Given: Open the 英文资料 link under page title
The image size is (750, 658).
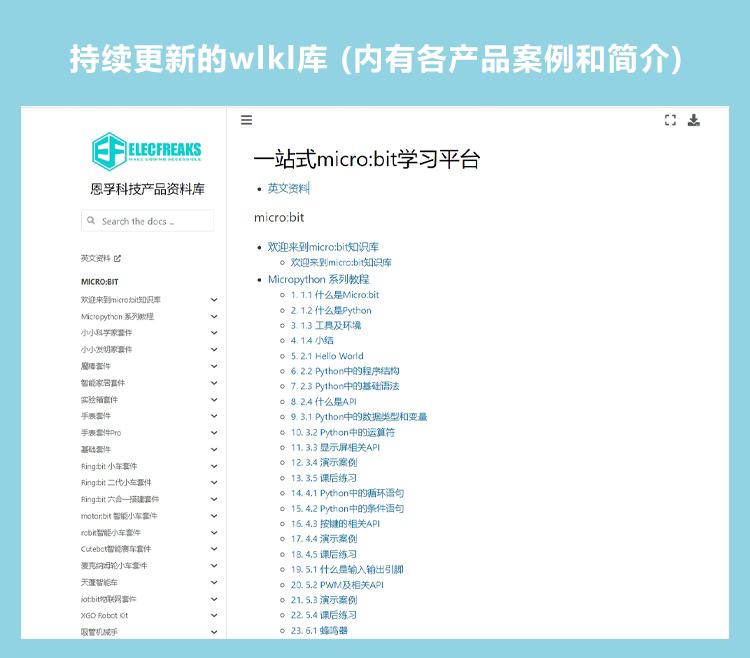Looking at the screenshot, I should (x=288, y=188).
